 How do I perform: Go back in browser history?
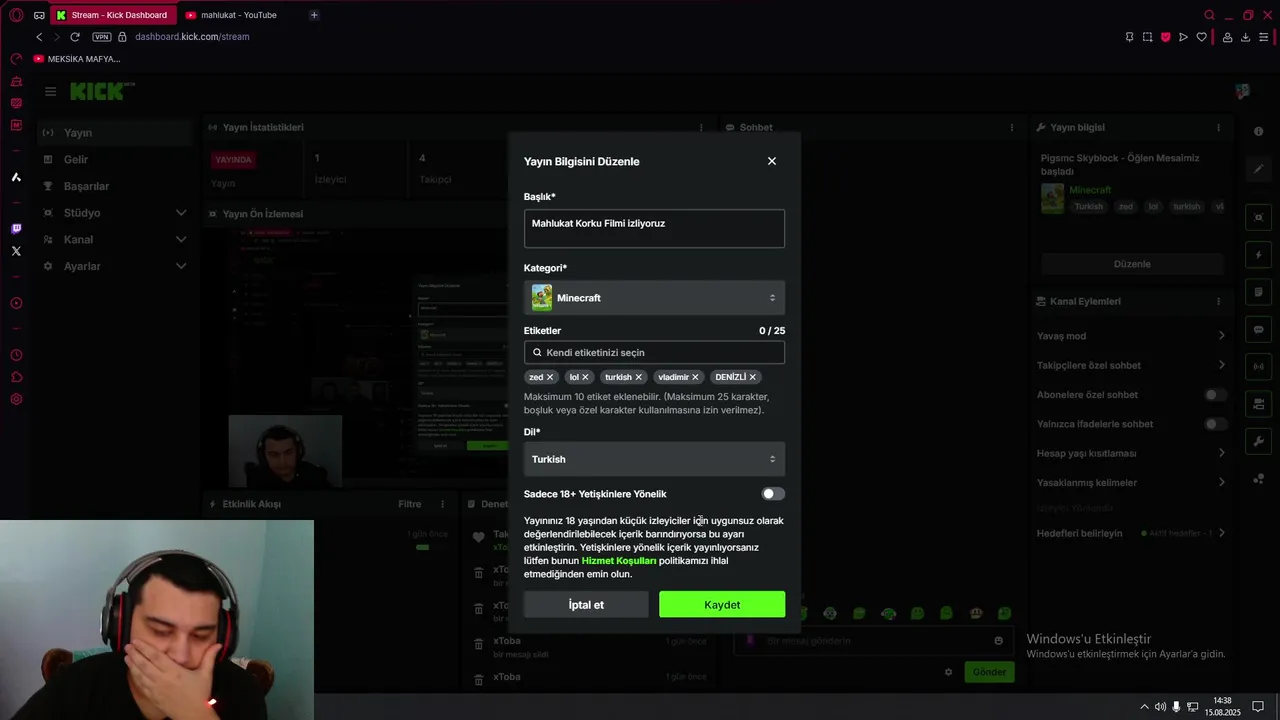click(39, 37)
